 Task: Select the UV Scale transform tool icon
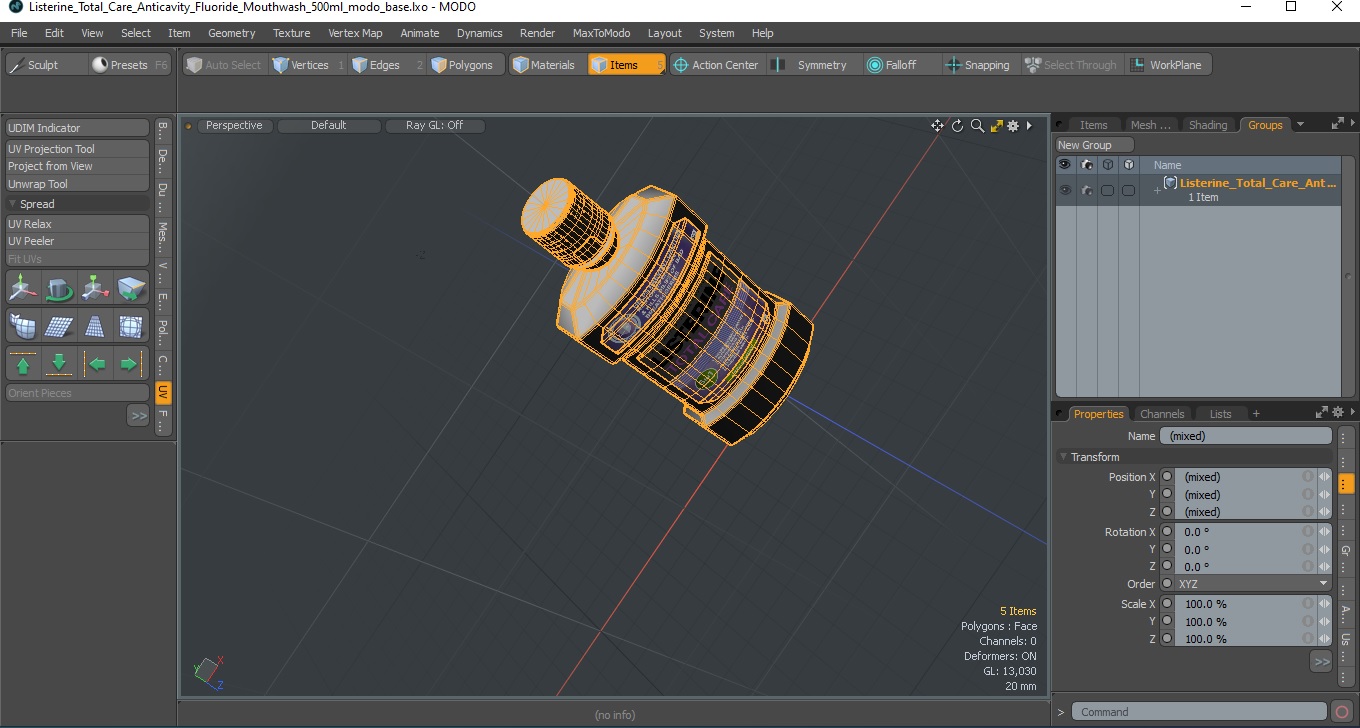(96, 289)
